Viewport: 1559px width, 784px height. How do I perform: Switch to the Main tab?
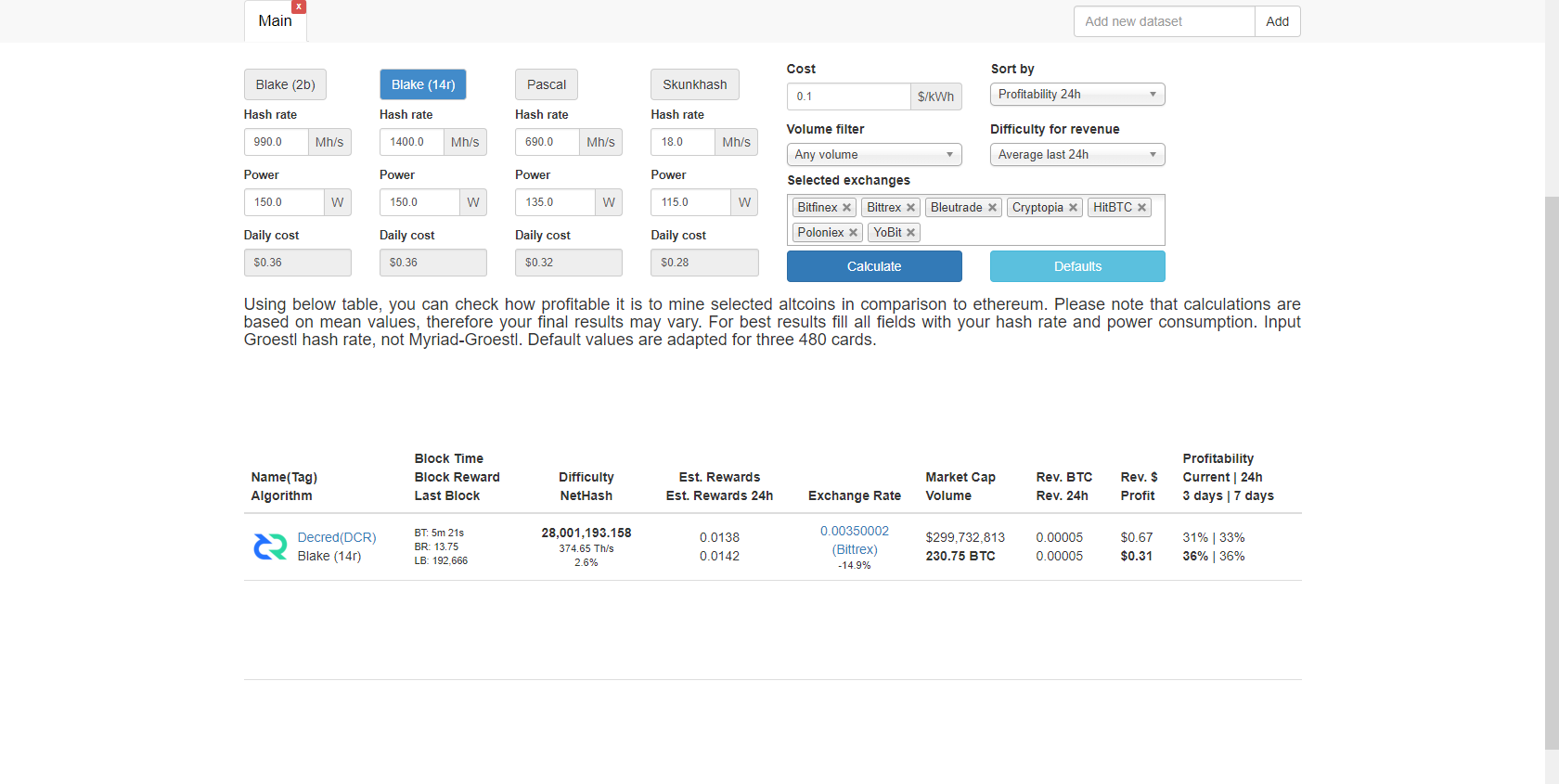(x=275, y=21)
